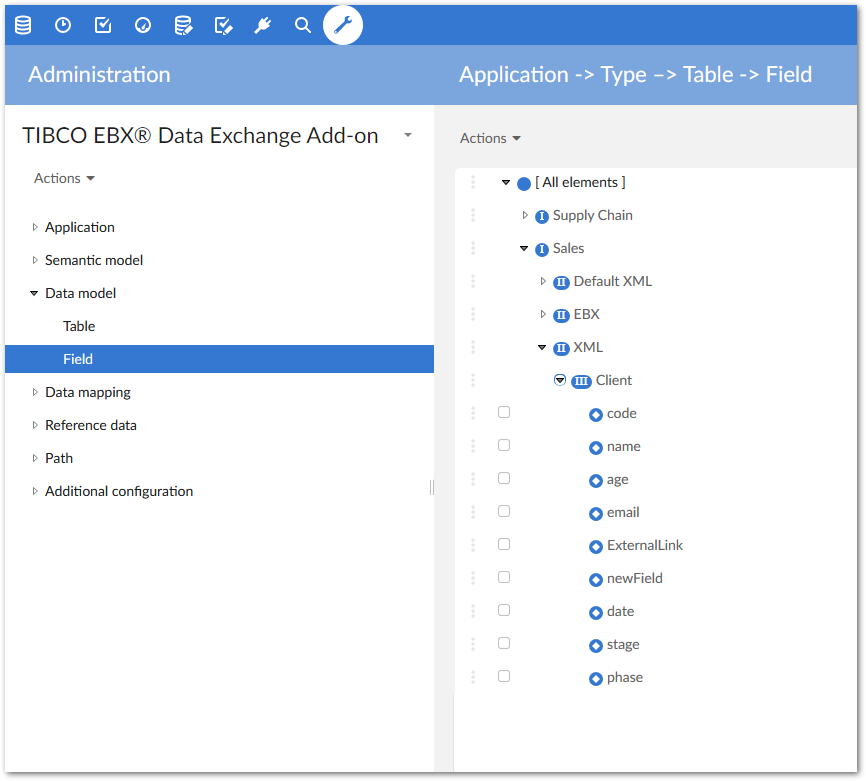Select the wrench Administration icon
This screenshot has width=866, height=781.
pyautogui.click(x=343, y=25)
